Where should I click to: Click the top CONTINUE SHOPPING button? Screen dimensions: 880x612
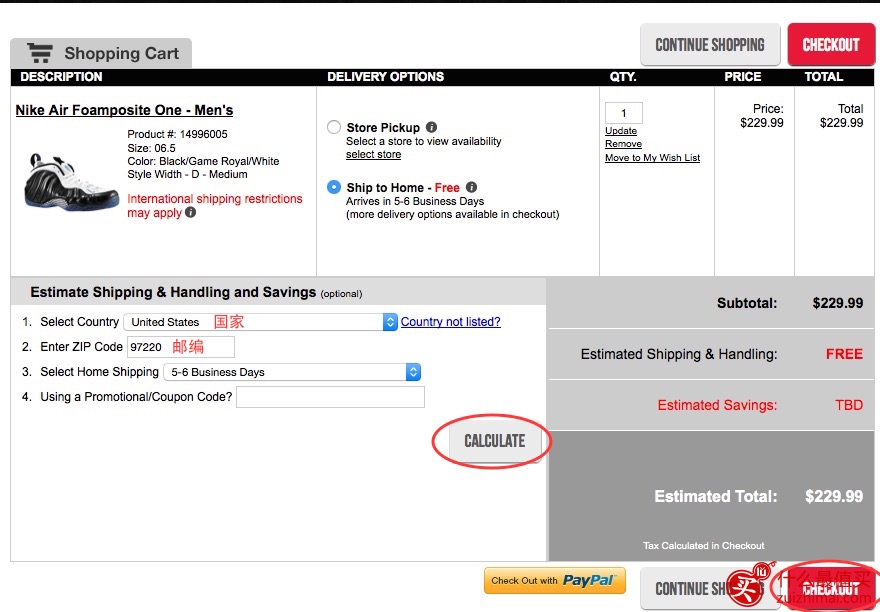(x=710, y=44)
